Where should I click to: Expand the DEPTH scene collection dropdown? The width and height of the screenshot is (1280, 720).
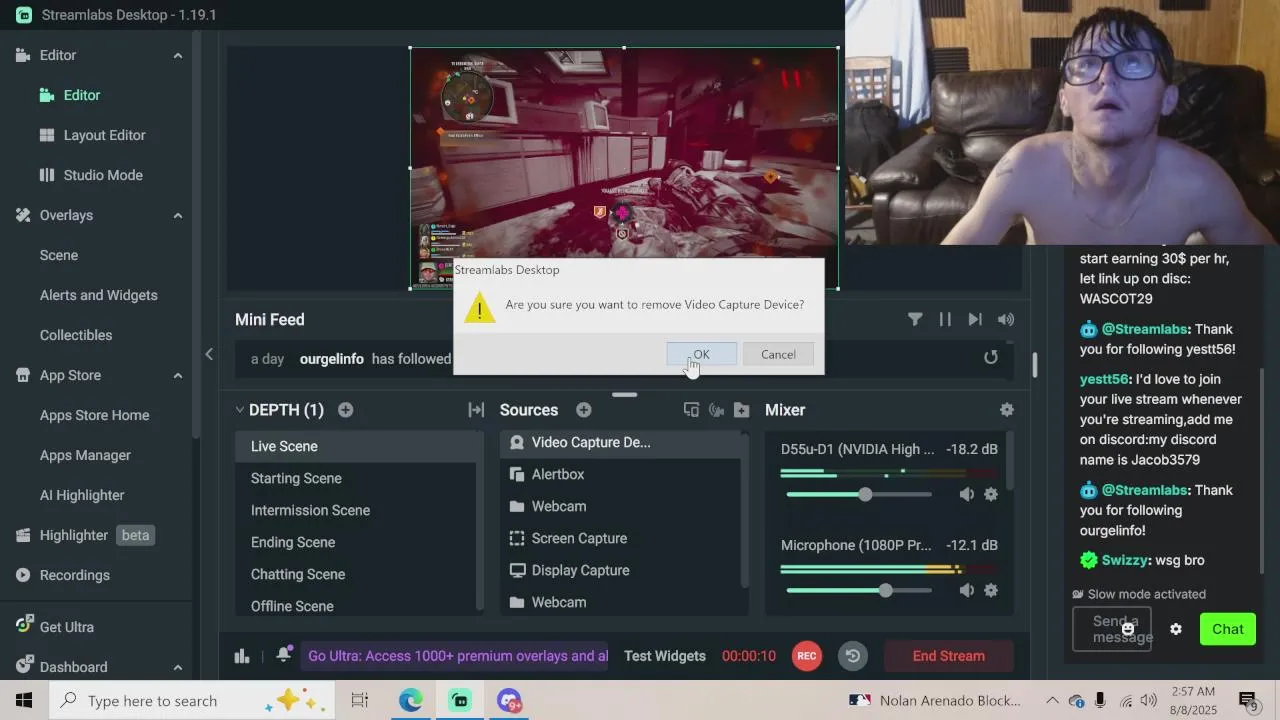coord(240,410)
